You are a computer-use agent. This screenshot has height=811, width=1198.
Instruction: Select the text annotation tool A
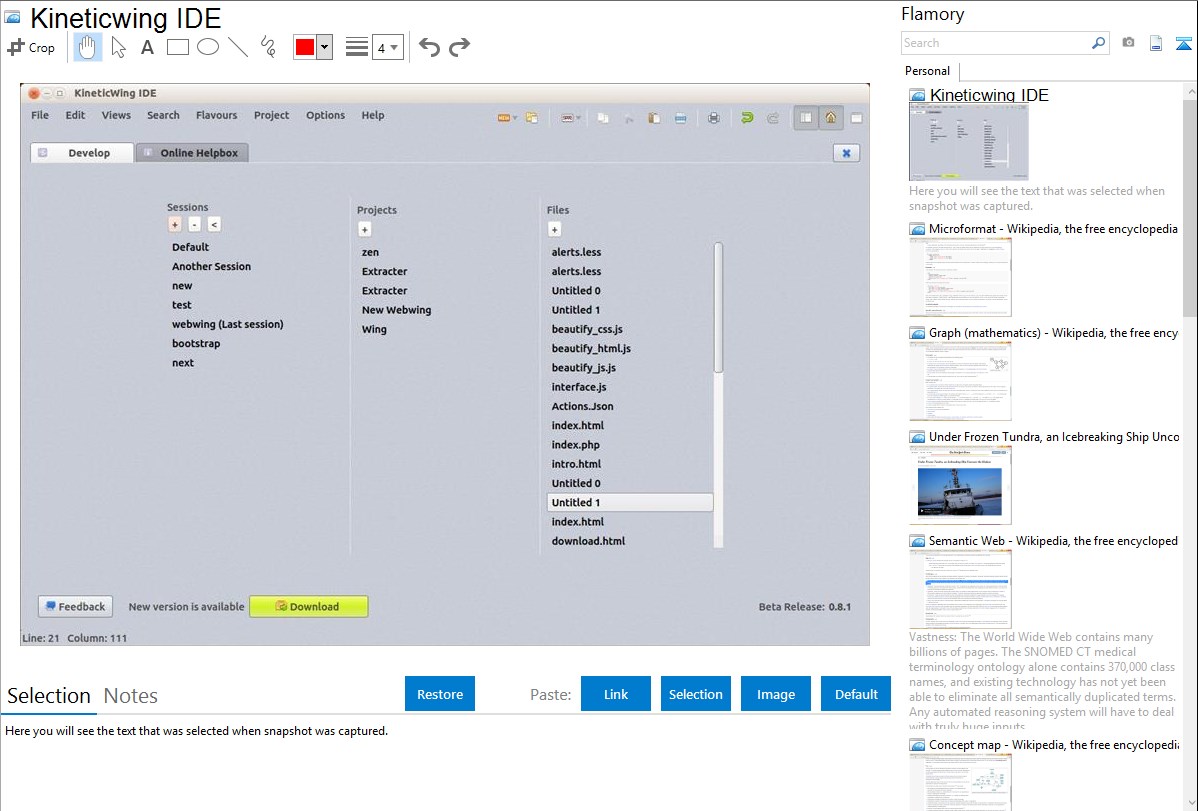147,47
